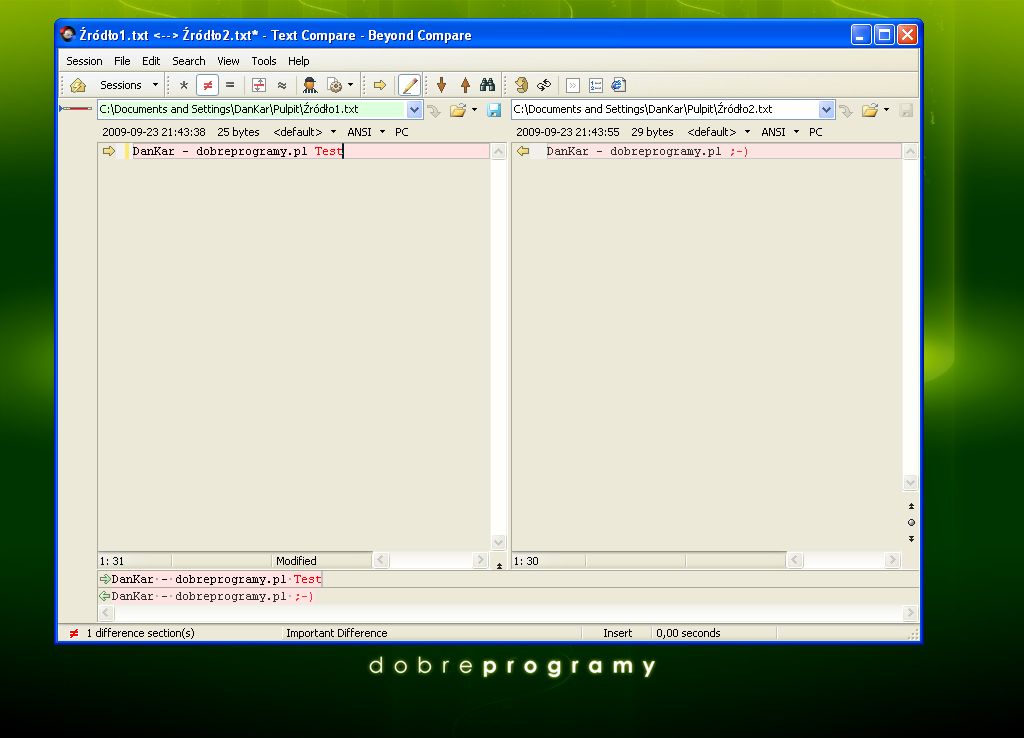Open left pane <default> format dropdown
Viewport: 1024px width, 738px height.
[305, 132]
